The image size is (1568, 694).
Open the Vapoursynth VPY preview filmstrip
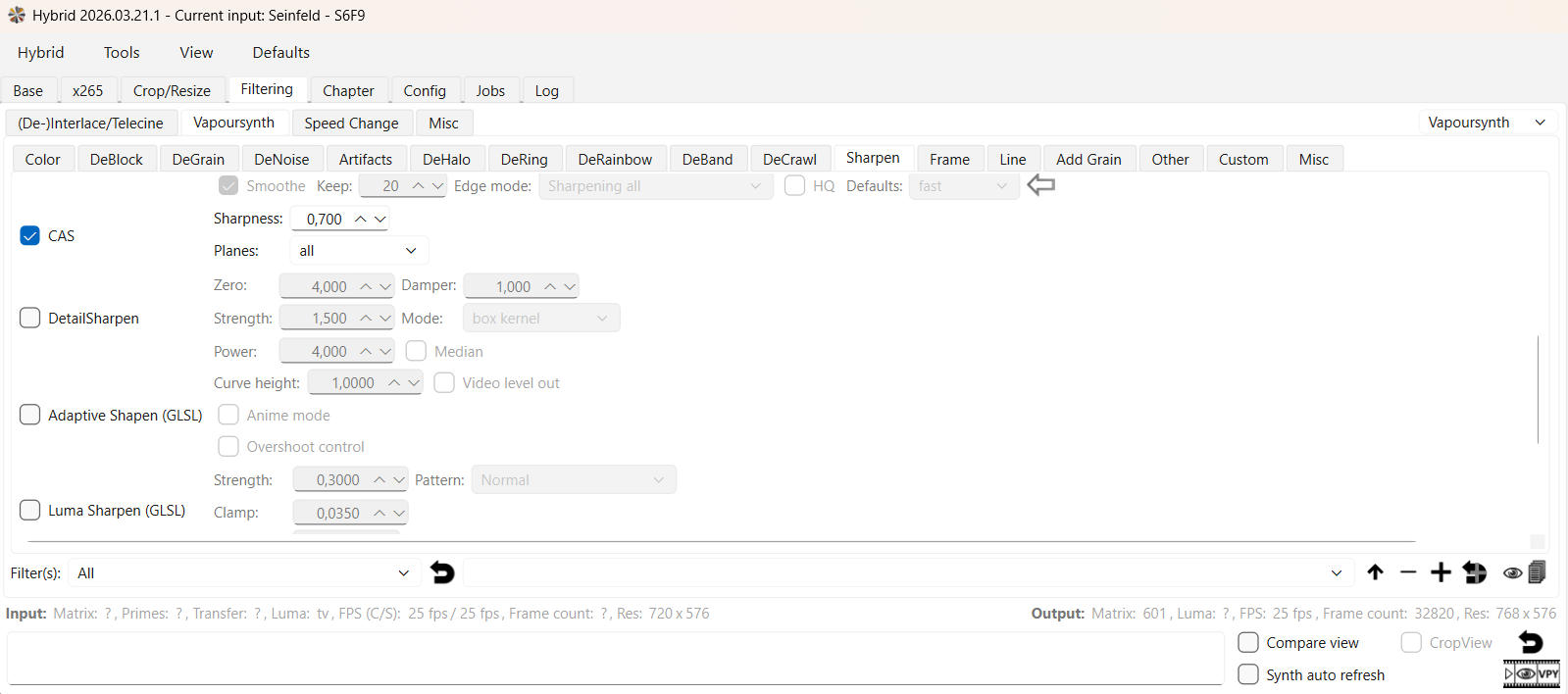1531,673
